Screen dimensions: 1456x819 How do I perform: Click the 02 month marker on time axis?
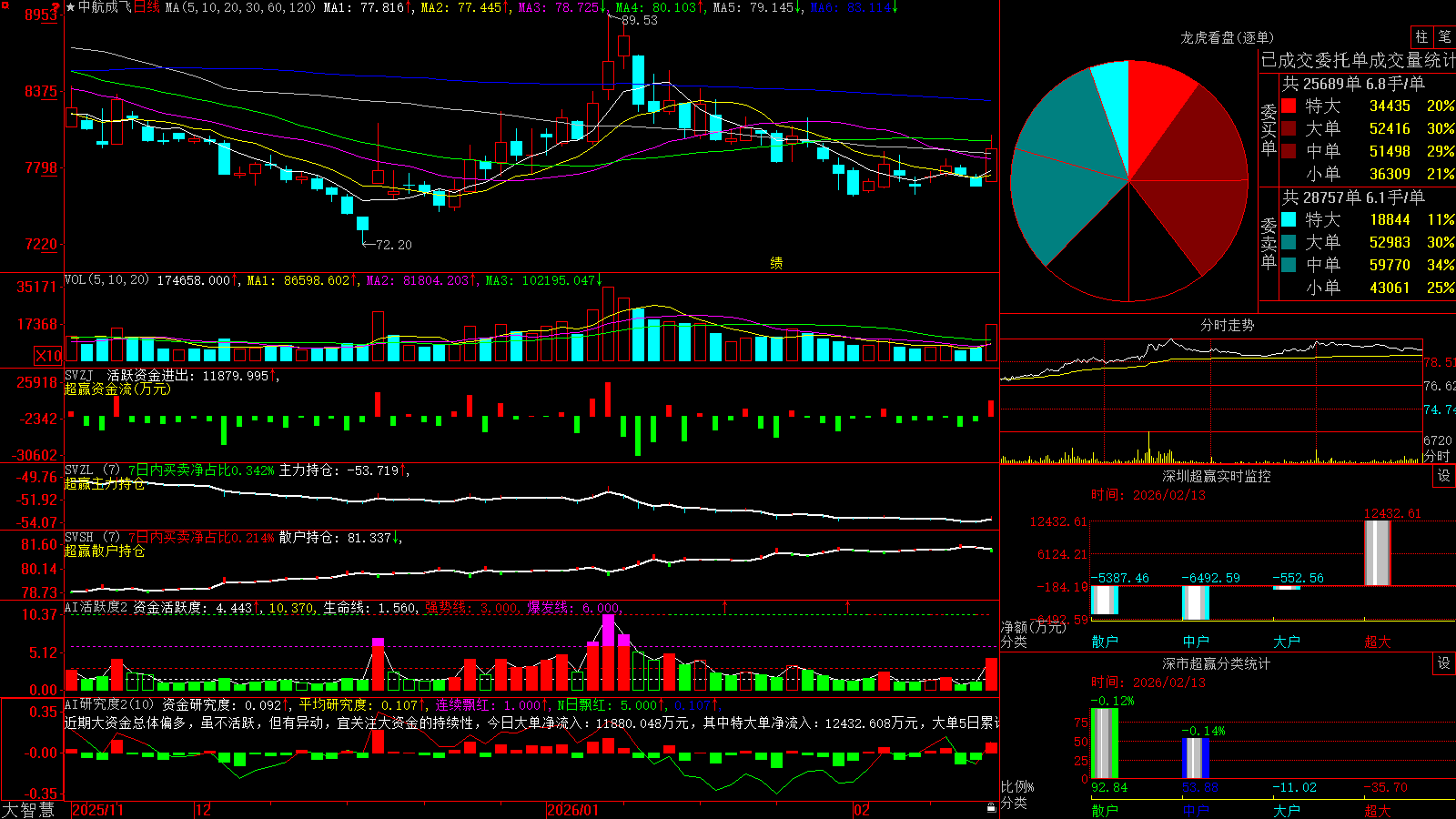click(862, 810)
